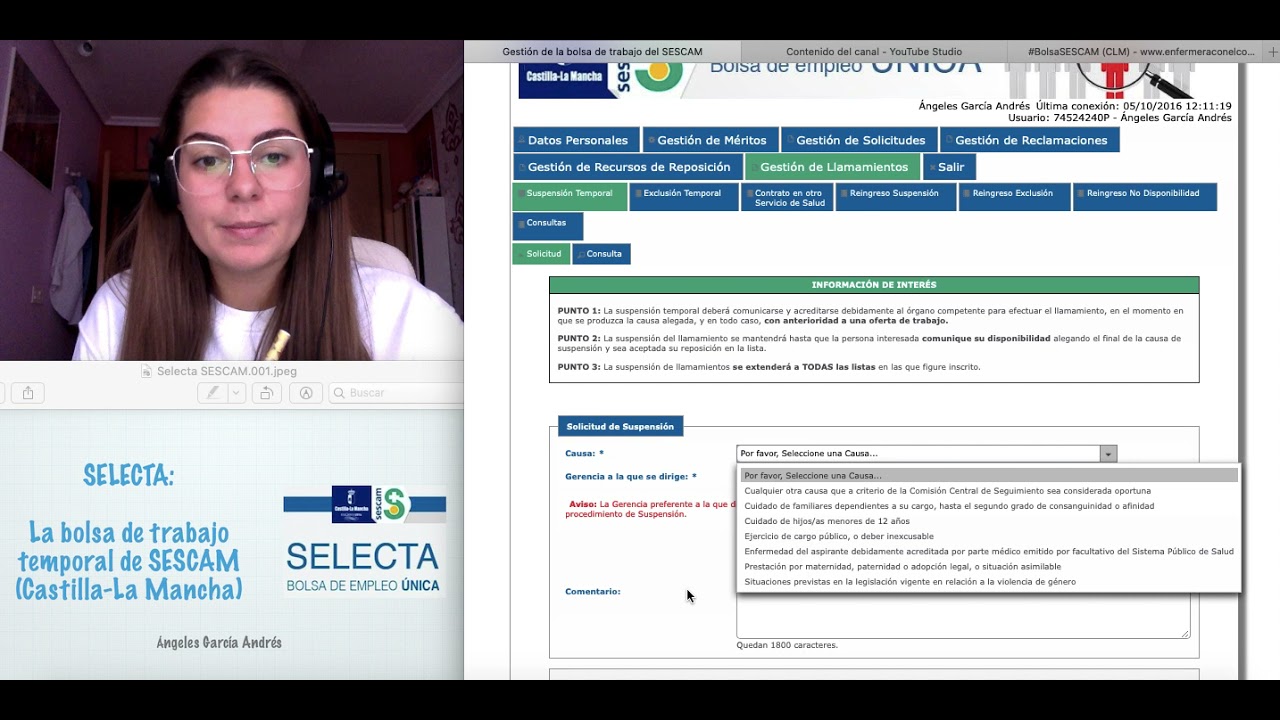Viewport: 1280px width, 720px height.
Task: Open Gestión de Reclamaciones menu
Action: [x=1030, y=140]
